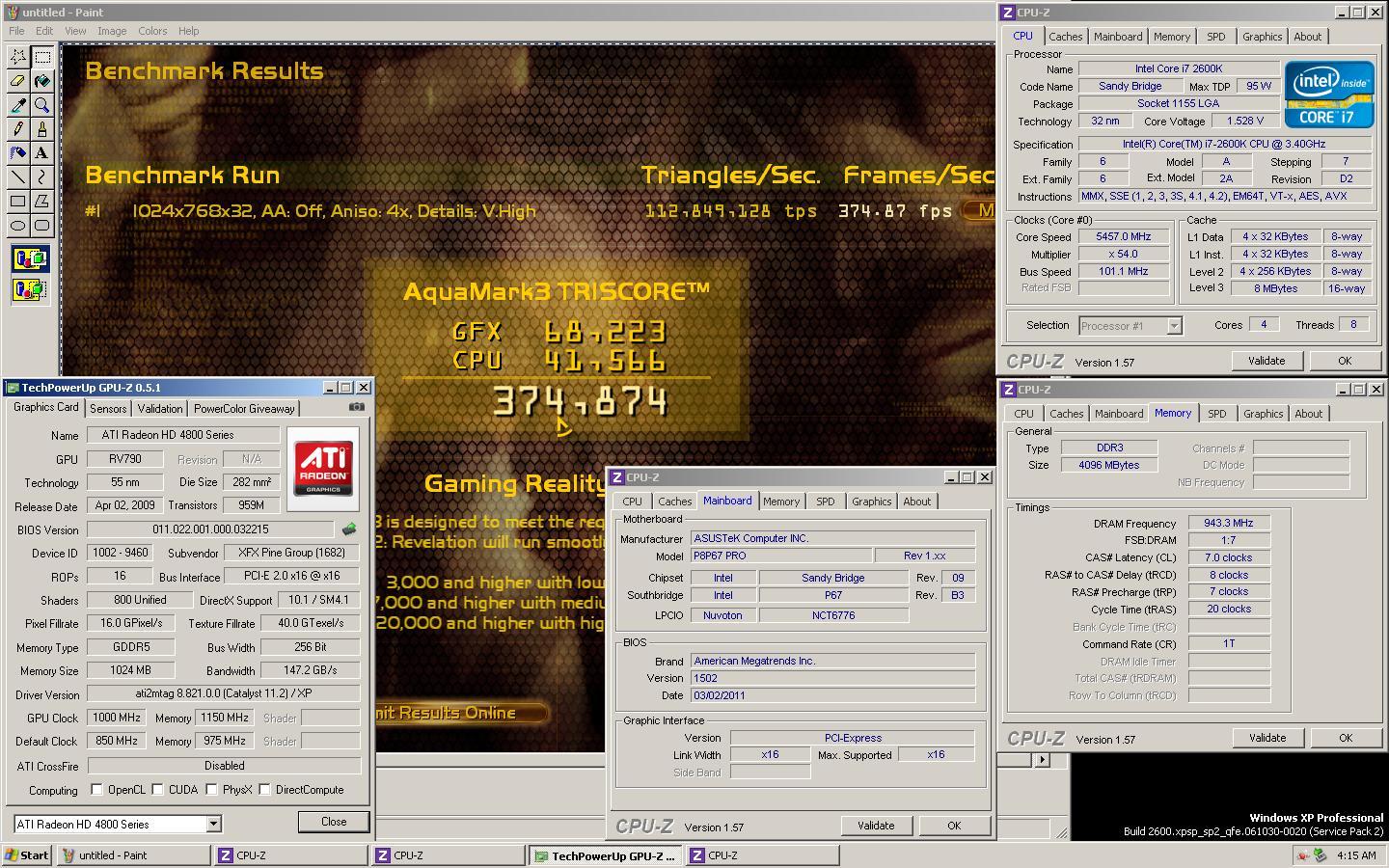Pick the Pick Color eyedropper tool
The image size is (1389, 868).
pos(18,105)
